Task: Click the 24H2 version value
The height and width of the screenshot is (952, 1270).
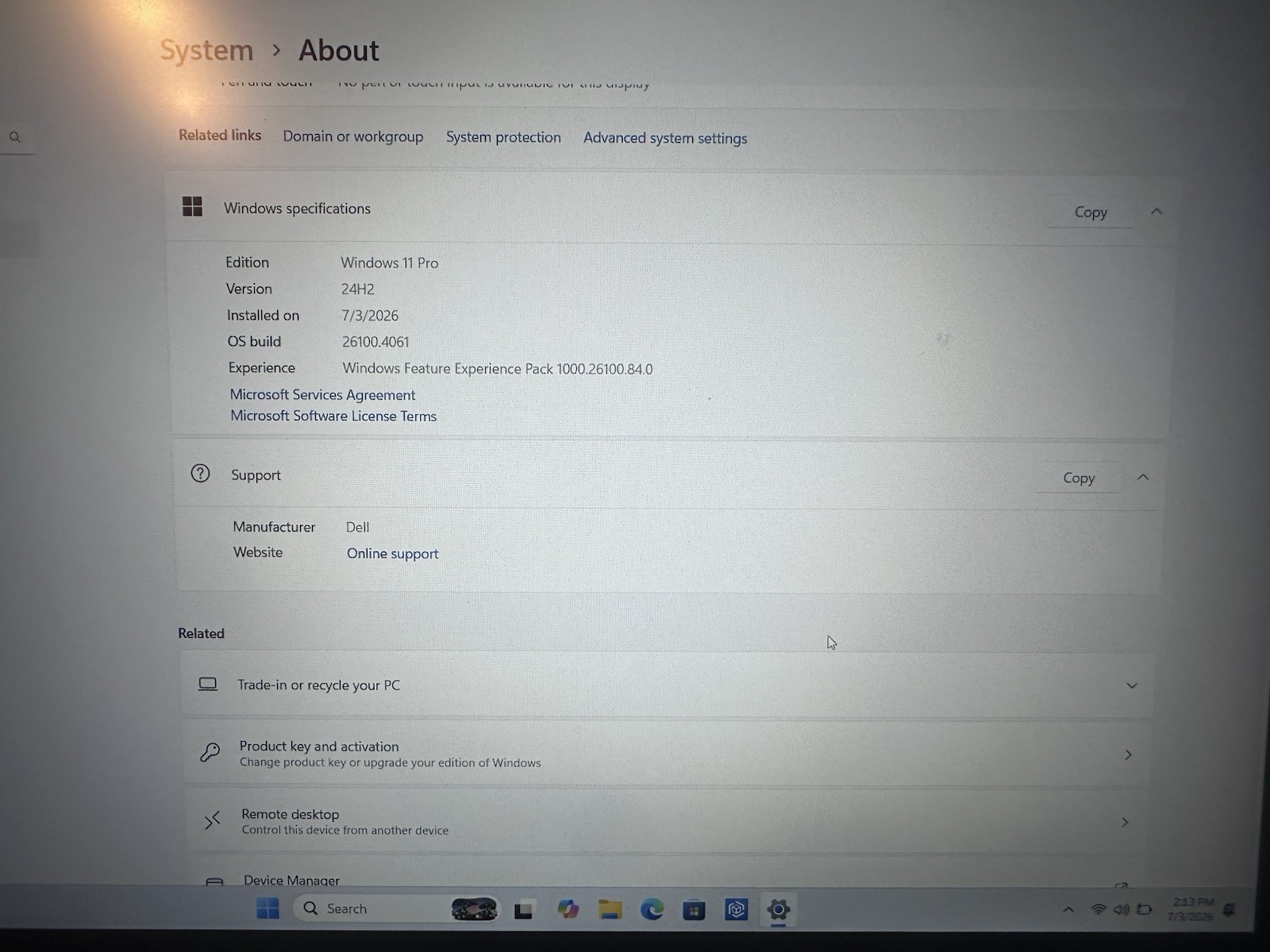Action: coord(357,290)
